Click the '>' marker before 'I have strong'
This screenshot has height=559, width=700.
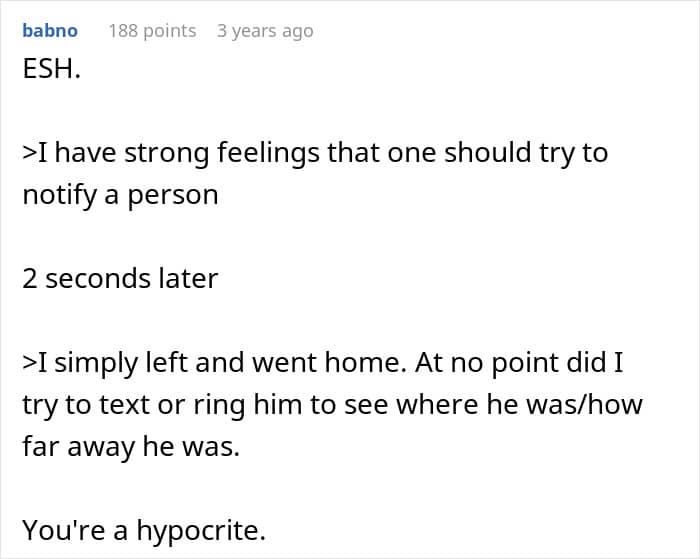(x=29, y=154)
